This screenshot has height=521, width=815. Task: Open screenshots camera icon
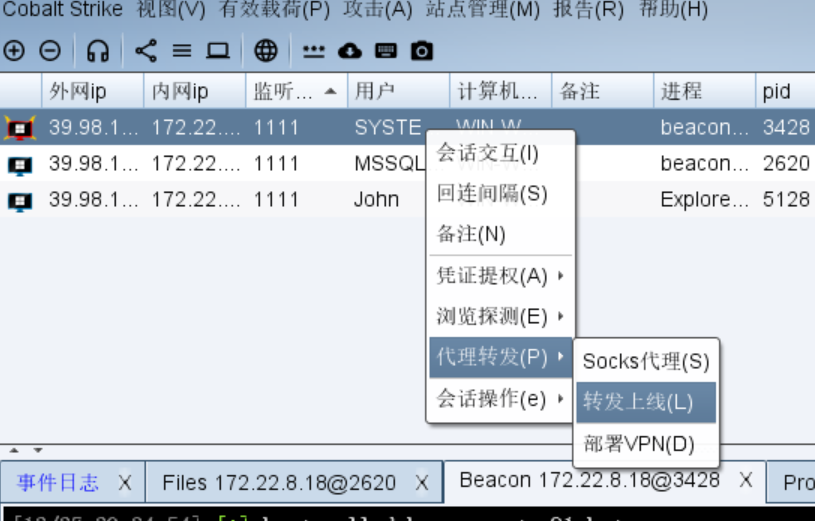click(x=422, y=51)
